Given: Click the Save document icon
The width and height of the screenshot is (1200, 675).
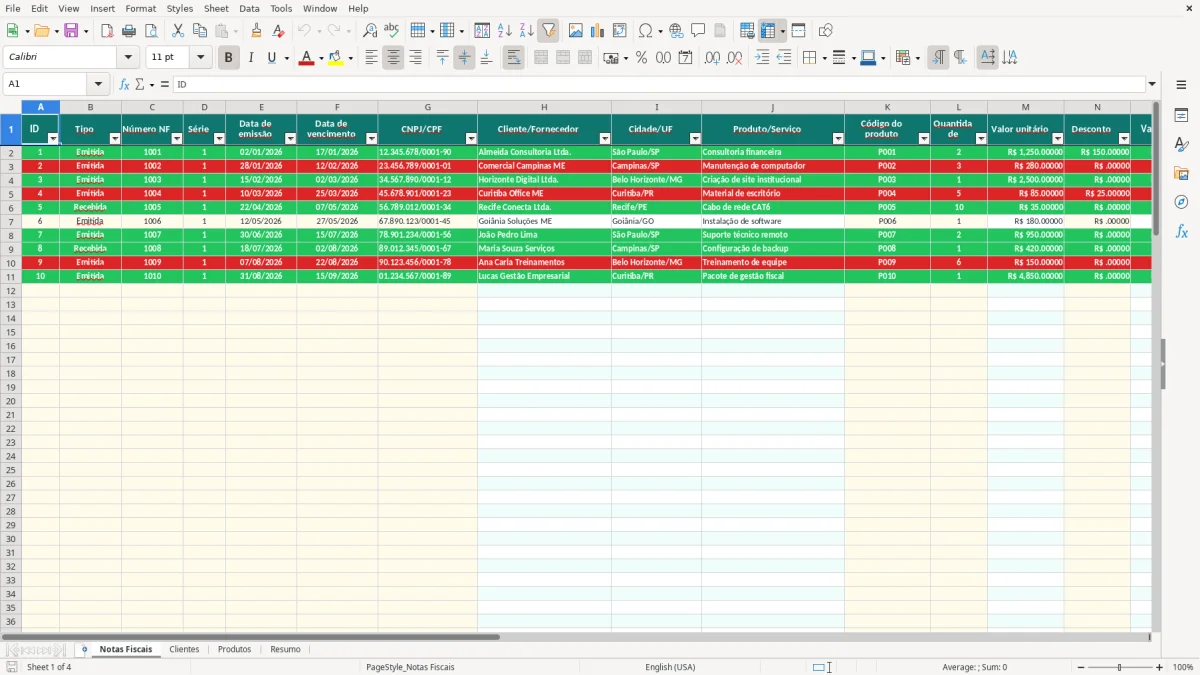Looking at the screenshot, I should (x=71, y=31).
